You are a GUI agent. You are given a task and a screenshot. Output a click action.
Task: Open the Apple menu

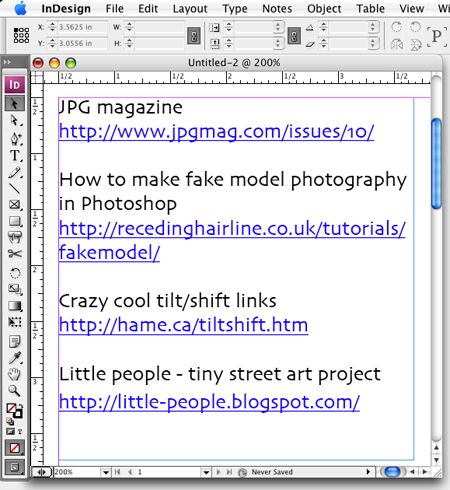pos(21,8)
